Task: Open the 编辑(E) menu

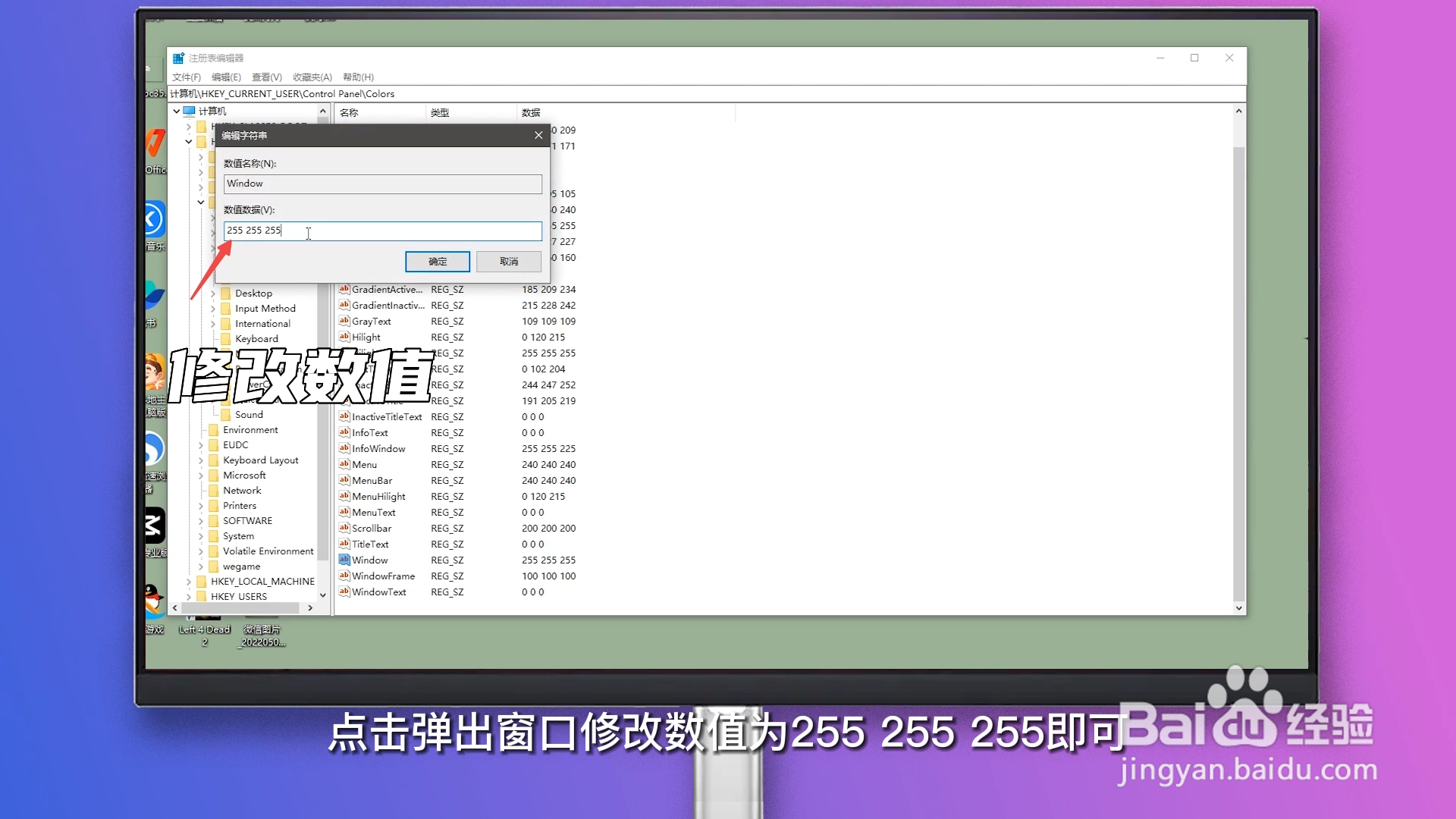Action: pyautogui.click(x=225, y=77)
